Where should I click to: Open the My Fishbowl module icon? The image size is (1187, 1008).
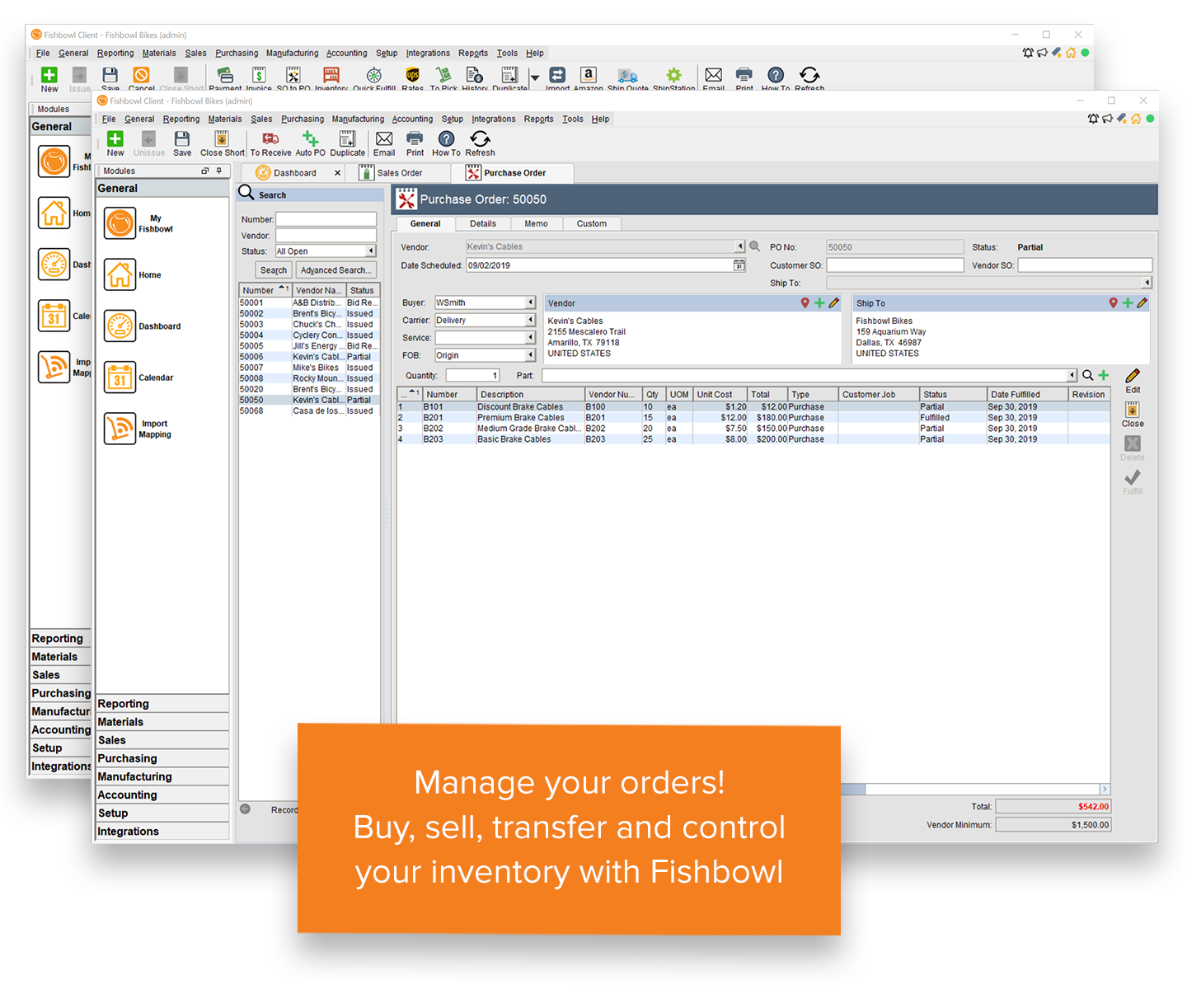(x=120, y=223)
